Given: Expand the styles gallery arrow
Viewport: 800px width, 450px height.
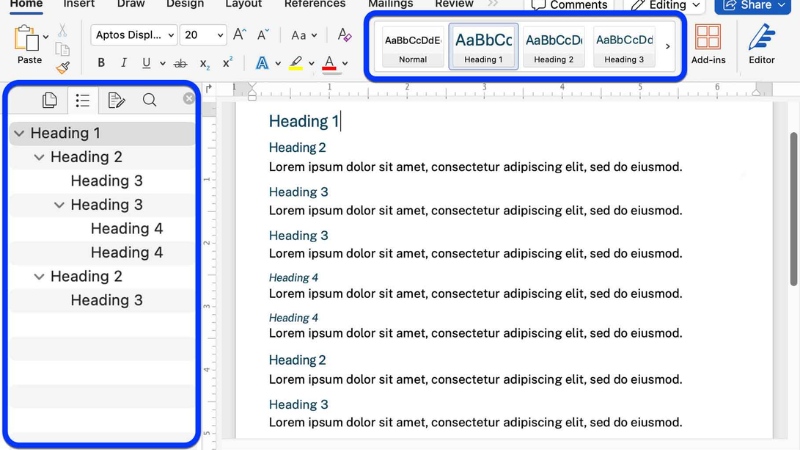Looking at the screenshot, I should tap(668, 46).
